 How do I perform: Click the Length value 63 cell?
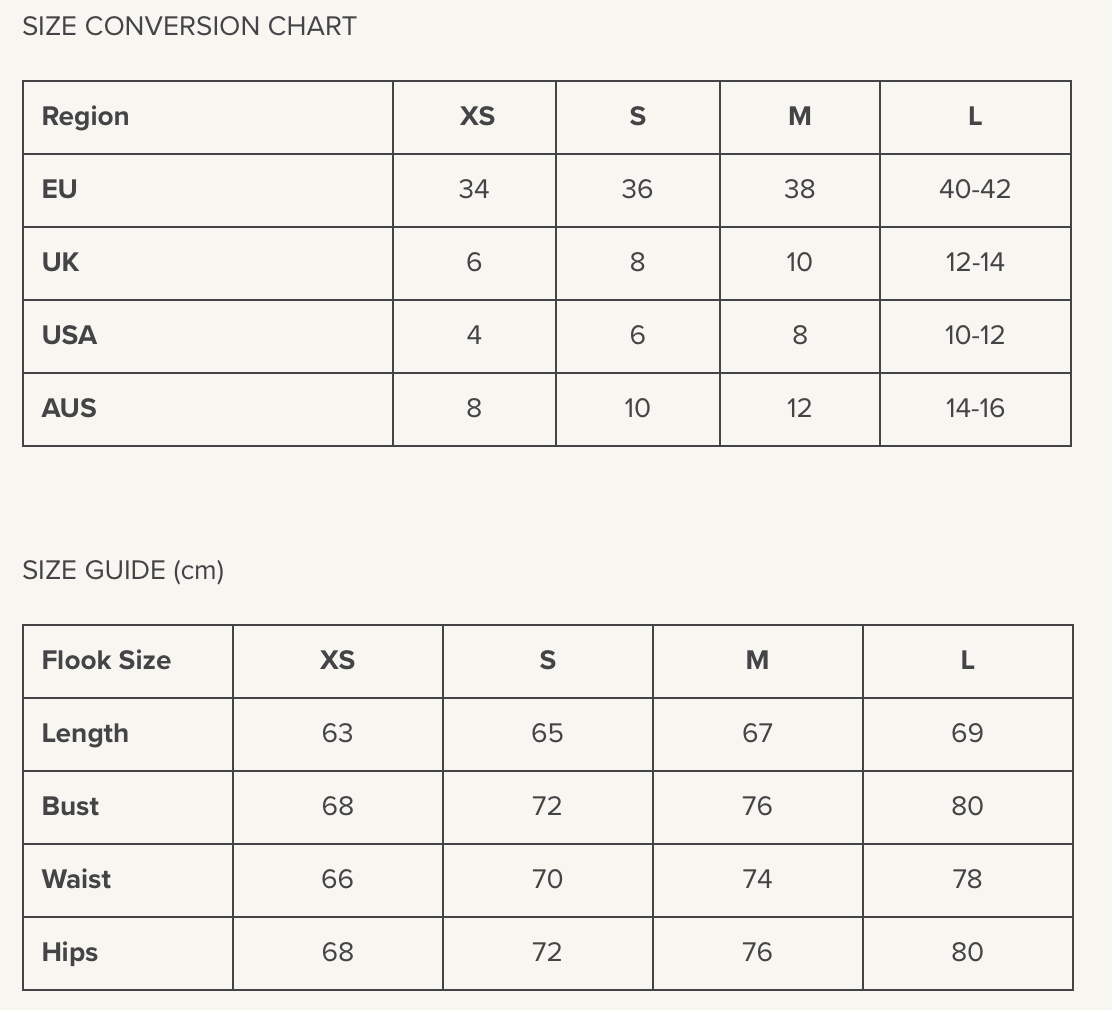[338, 734]
